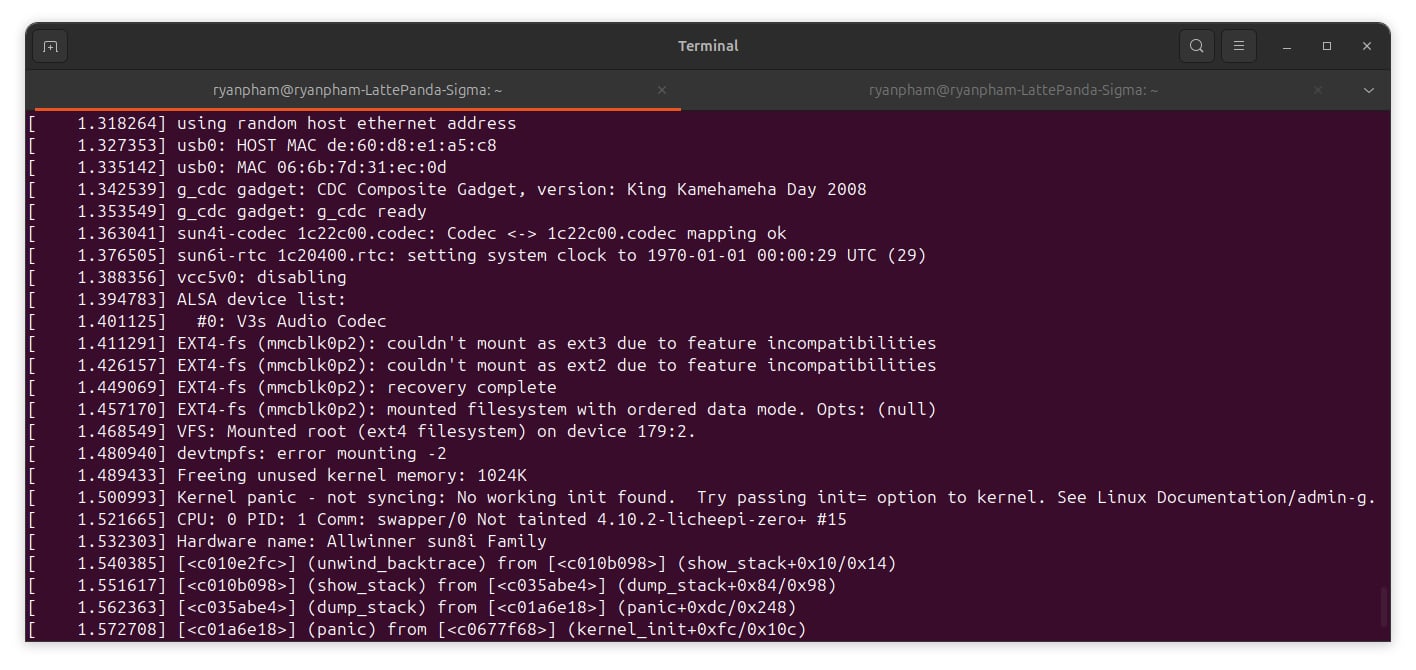Close the Terminal window

[1367, 46]
